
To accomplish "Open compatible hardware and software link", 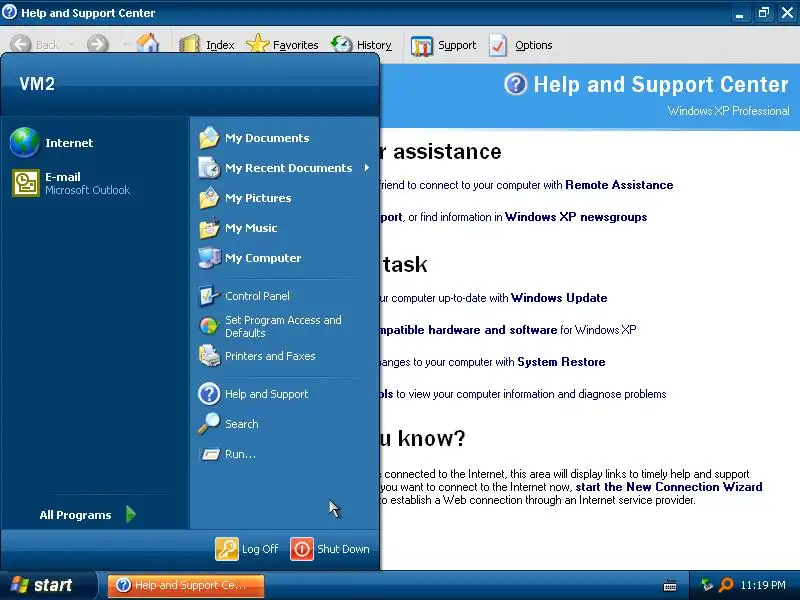I will (x=467, y=330).
